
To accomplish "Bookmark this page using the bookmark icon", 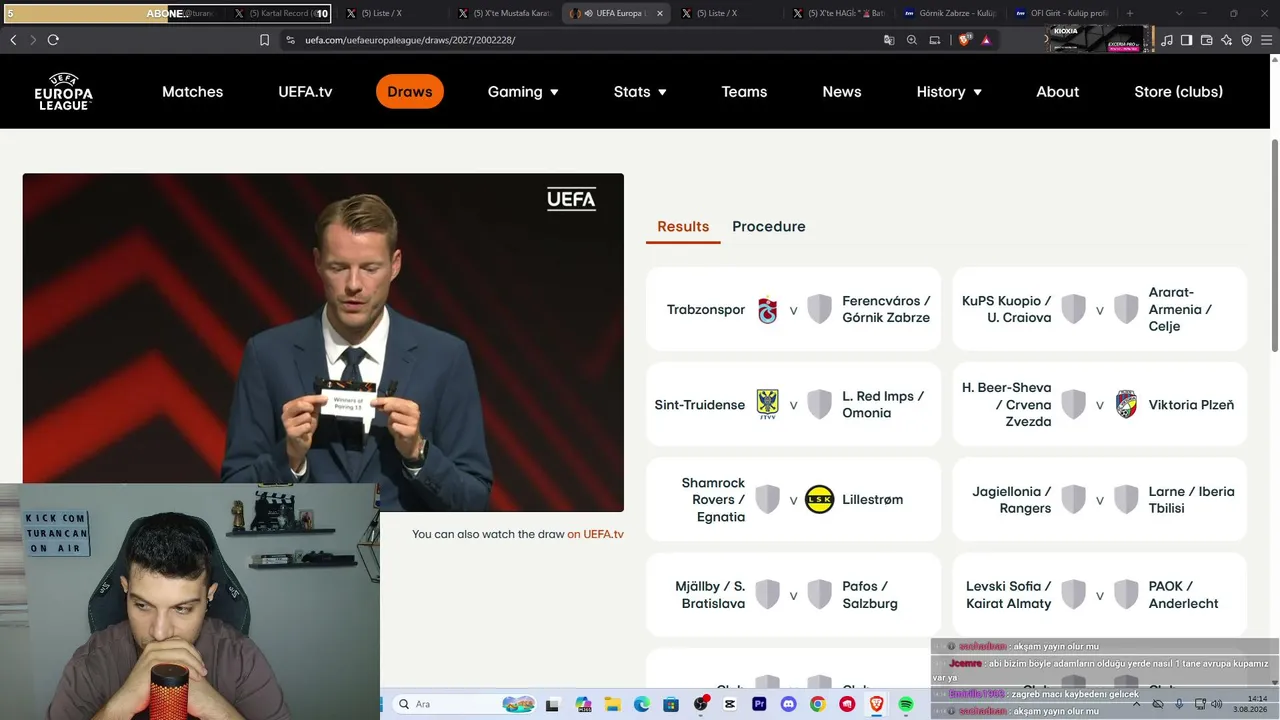I will tap(264, 40).
